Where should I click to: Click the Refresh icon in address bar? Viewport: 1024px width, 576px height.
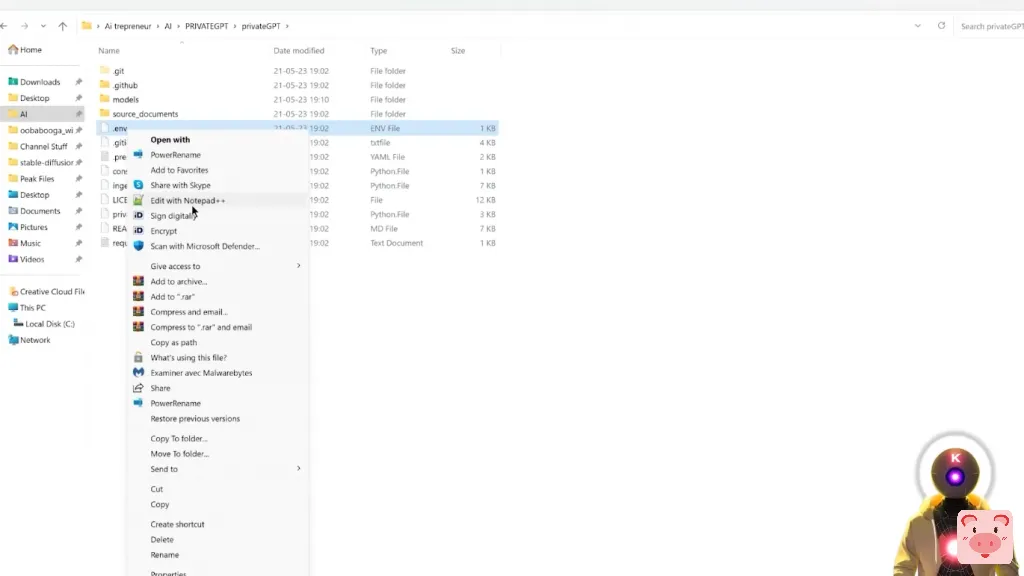click(x=941, y=25)
